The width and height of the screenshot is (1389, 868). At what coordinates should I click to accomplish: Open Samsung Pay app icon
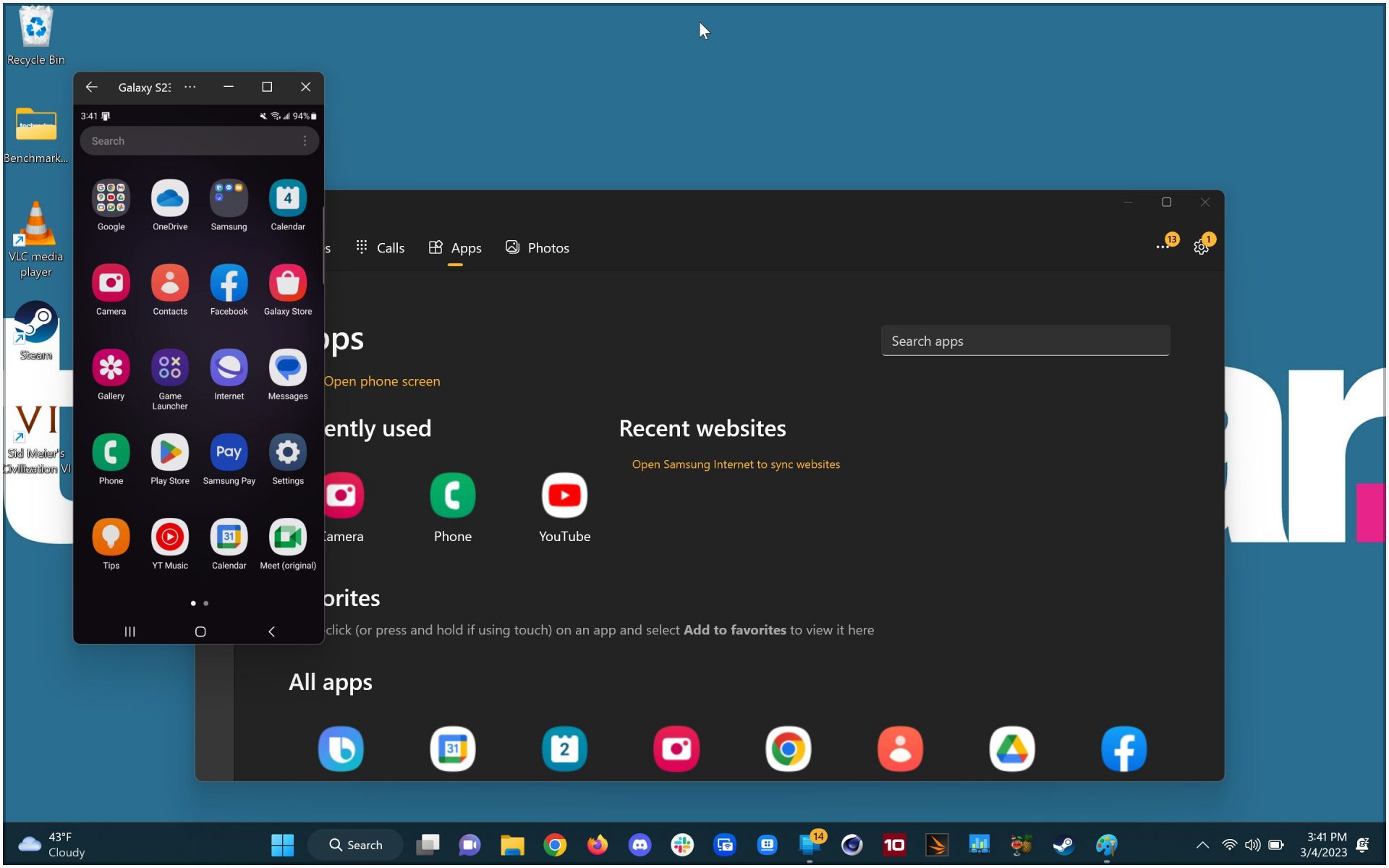(229, 453)
